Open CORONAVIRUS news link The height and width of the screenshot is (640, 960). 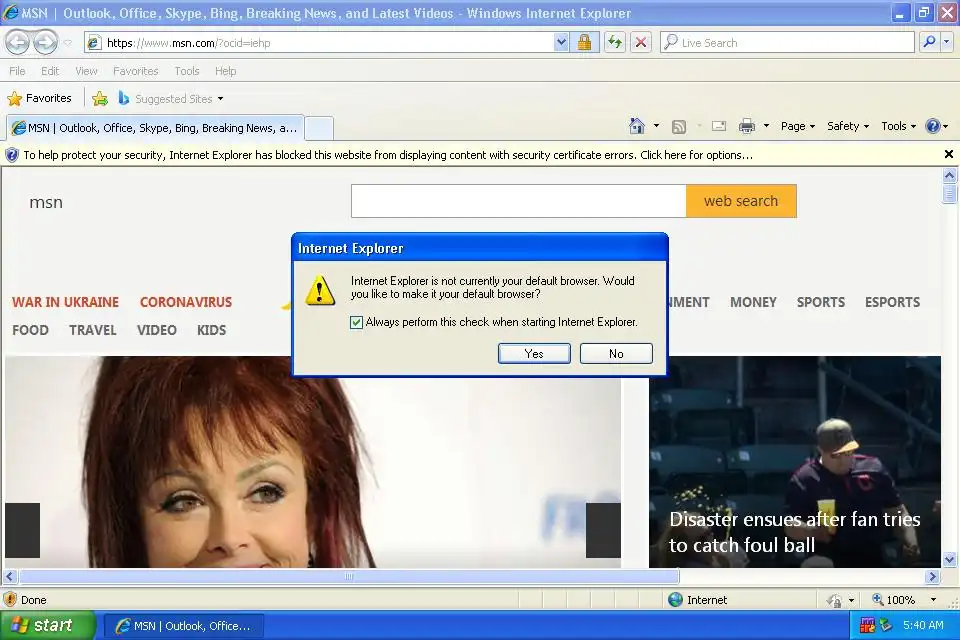tap(186, 302)
